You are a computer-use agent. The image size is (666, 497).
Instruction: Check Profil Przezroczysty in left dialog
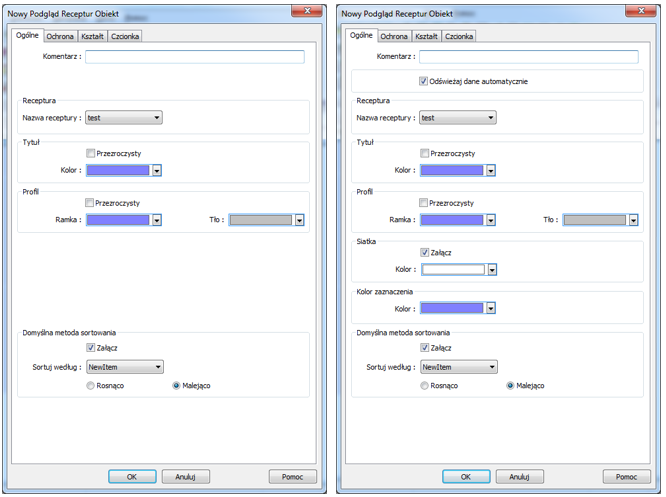[x=89, y=203]
